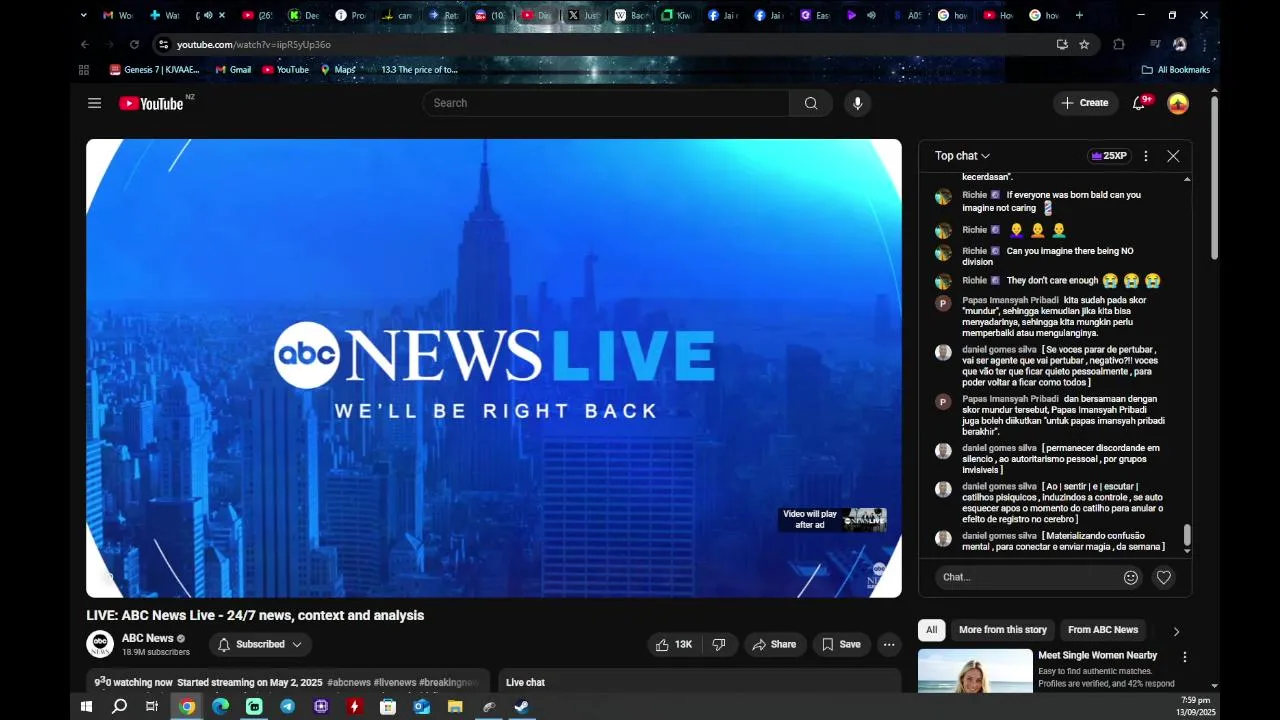Open Meet Single Women Nearby thumbnail
This screenshot has width=1280, height=720.
[975, 671]
